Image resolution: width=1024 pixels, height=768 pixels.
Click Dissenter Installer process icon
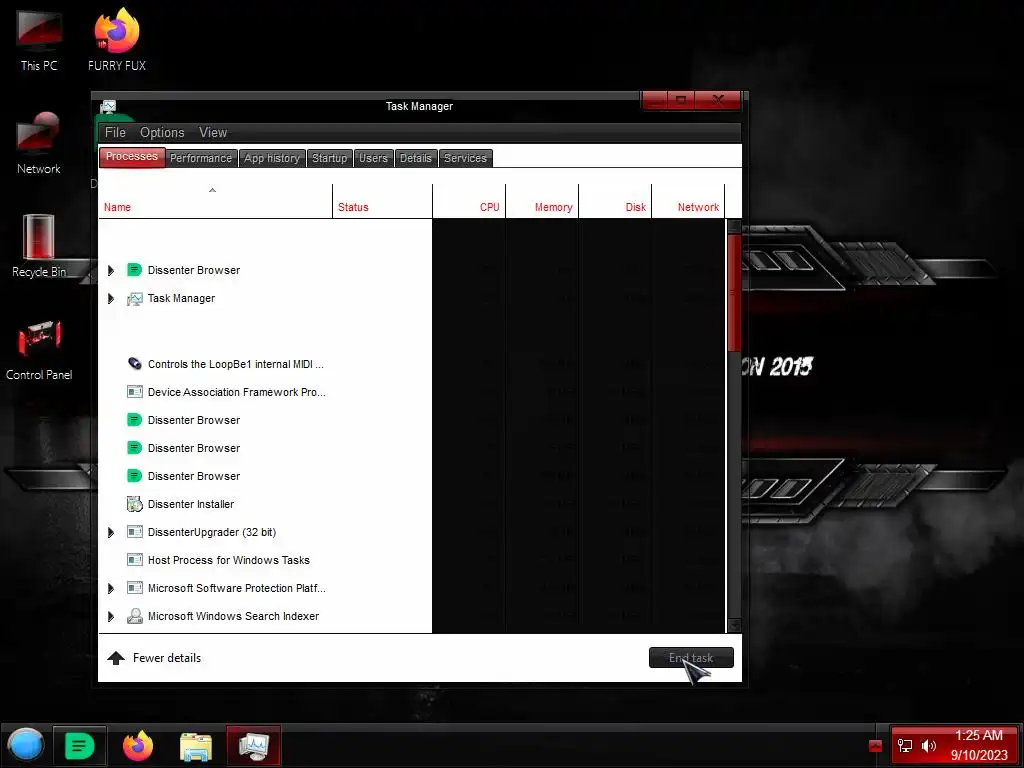pyautogui.click(x=134, y=504)
